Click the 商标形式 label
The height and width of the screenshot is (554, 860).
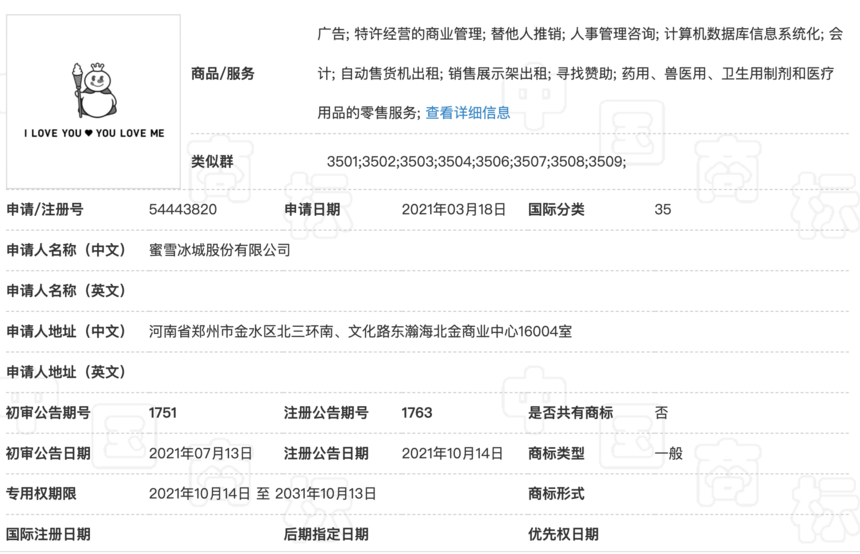(x=556, y=494)
